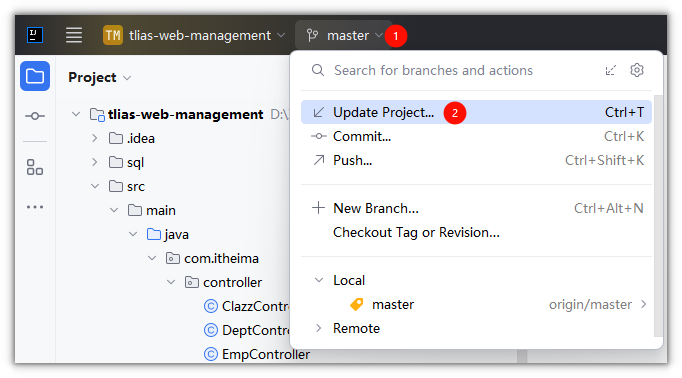Collapse the com.itheima package
682x378 pixels.
(x=152, y=258)
